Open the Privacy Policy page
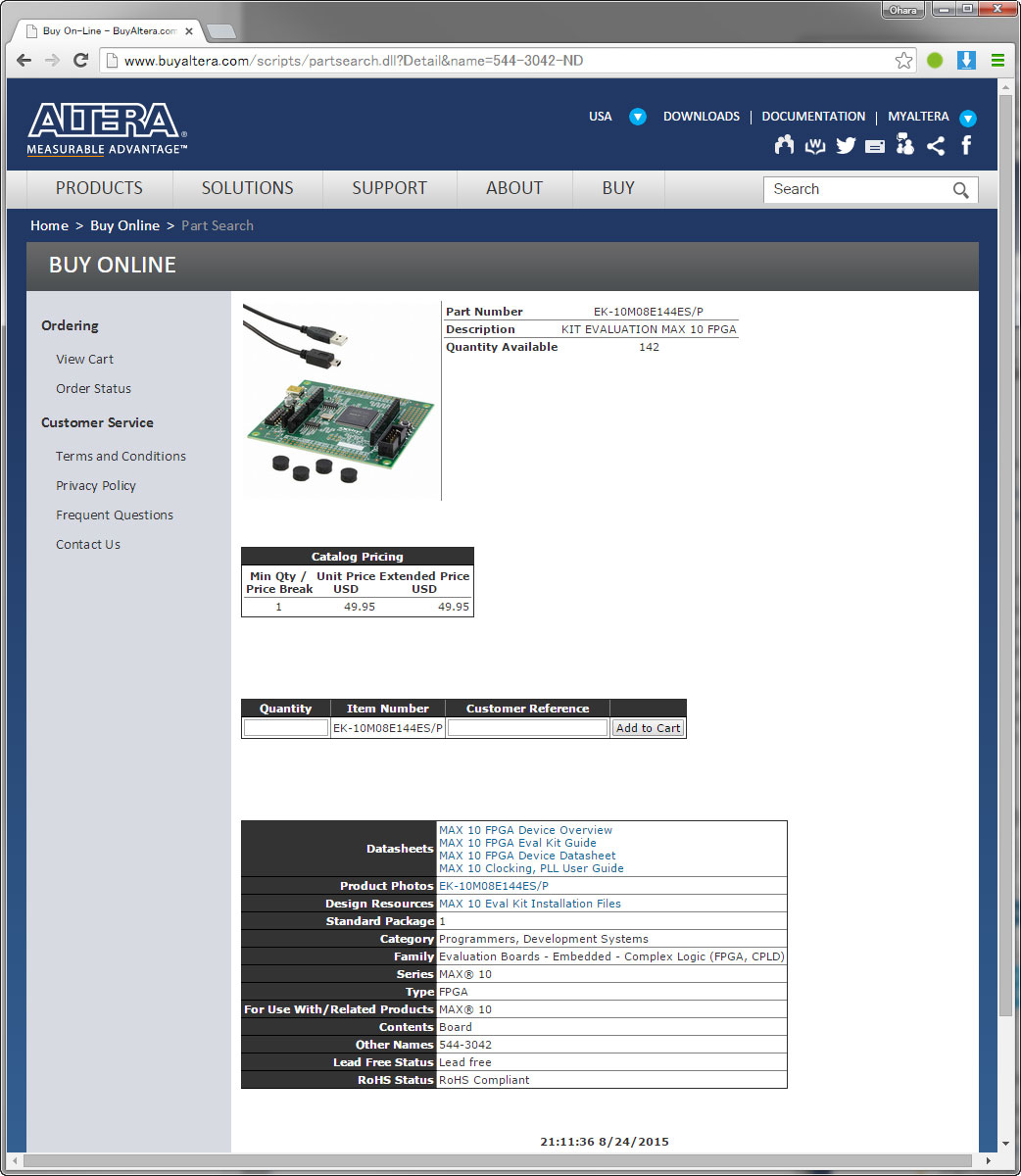 [x=95, y=485]
